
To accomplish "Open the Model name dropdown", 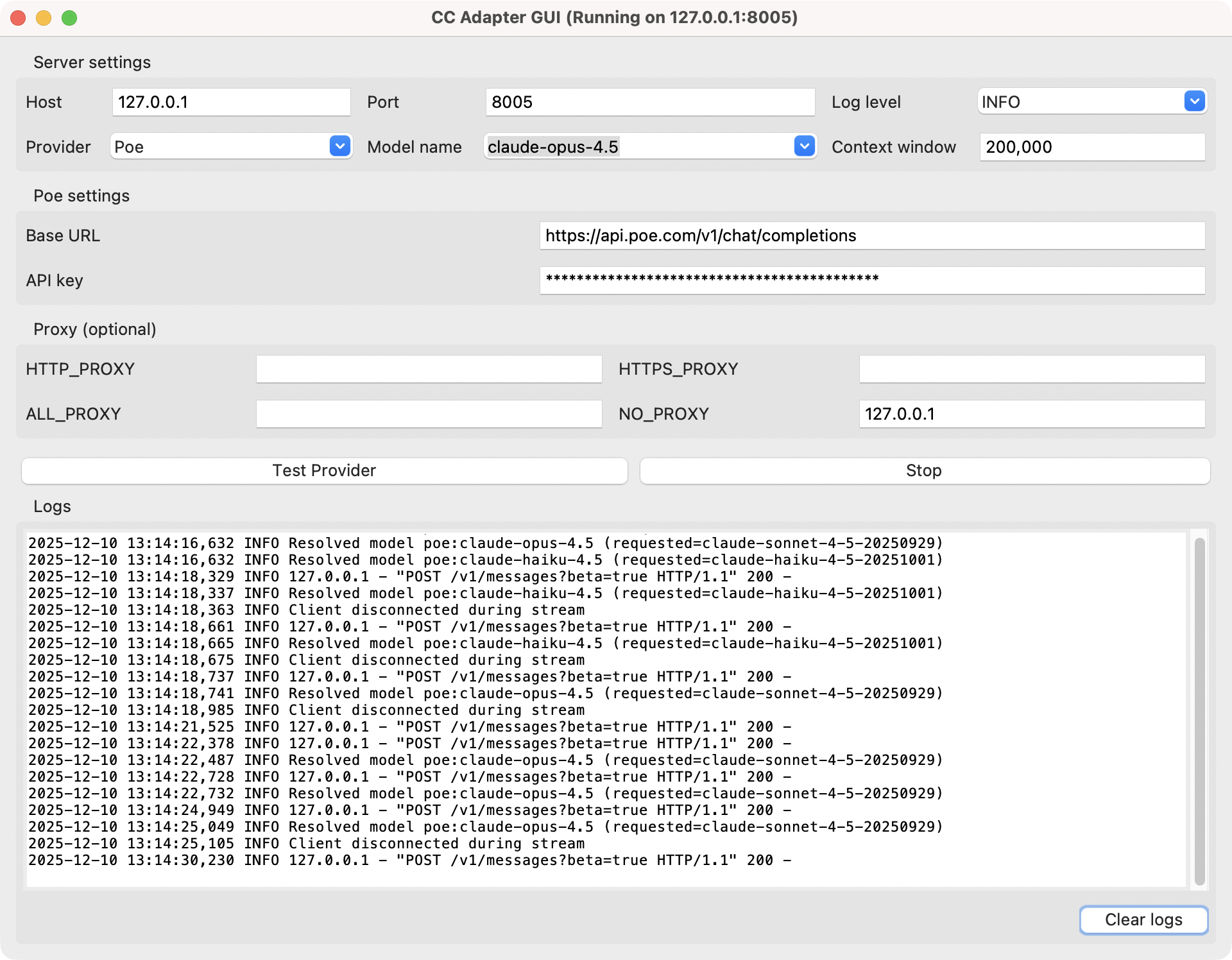I will (649, 146).
